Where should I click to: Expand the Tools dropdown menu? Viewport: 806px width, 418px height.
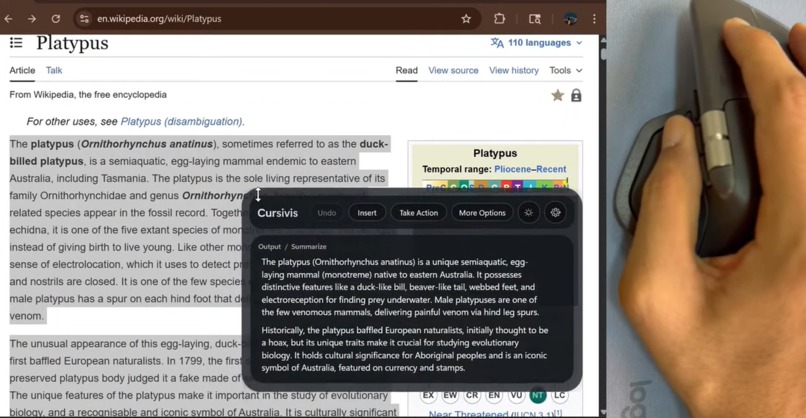[565, 70]
